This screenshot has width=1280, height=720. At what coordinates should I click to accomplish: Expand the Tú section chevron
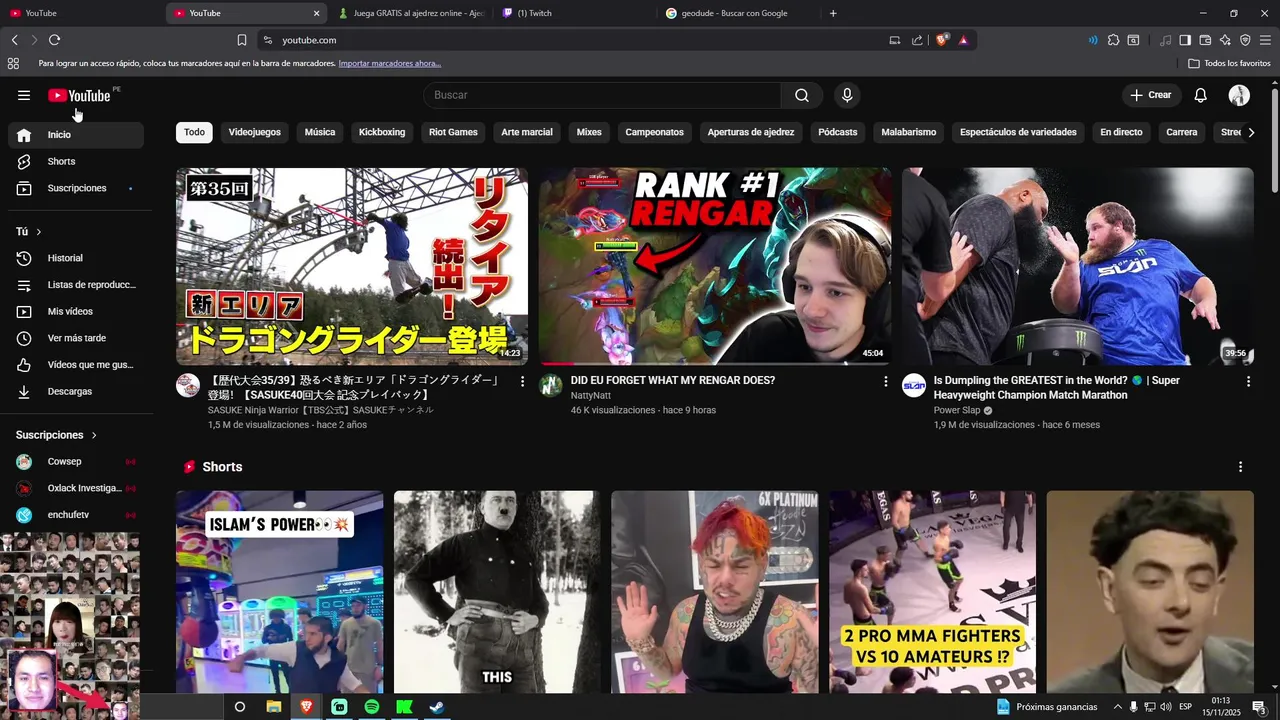coord(39,232)
